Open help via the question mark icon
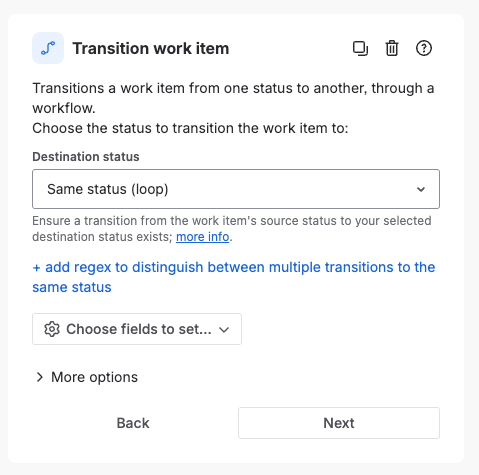Viewport: 479px width, 475px height. [424, 48]
